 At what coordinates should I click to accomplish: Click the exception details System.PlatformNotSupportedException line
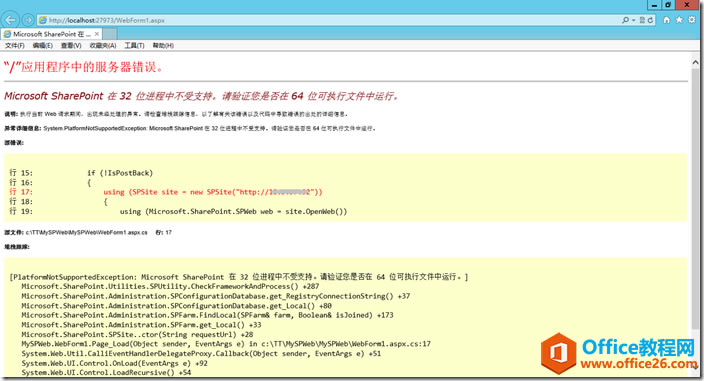coord(190,128)
